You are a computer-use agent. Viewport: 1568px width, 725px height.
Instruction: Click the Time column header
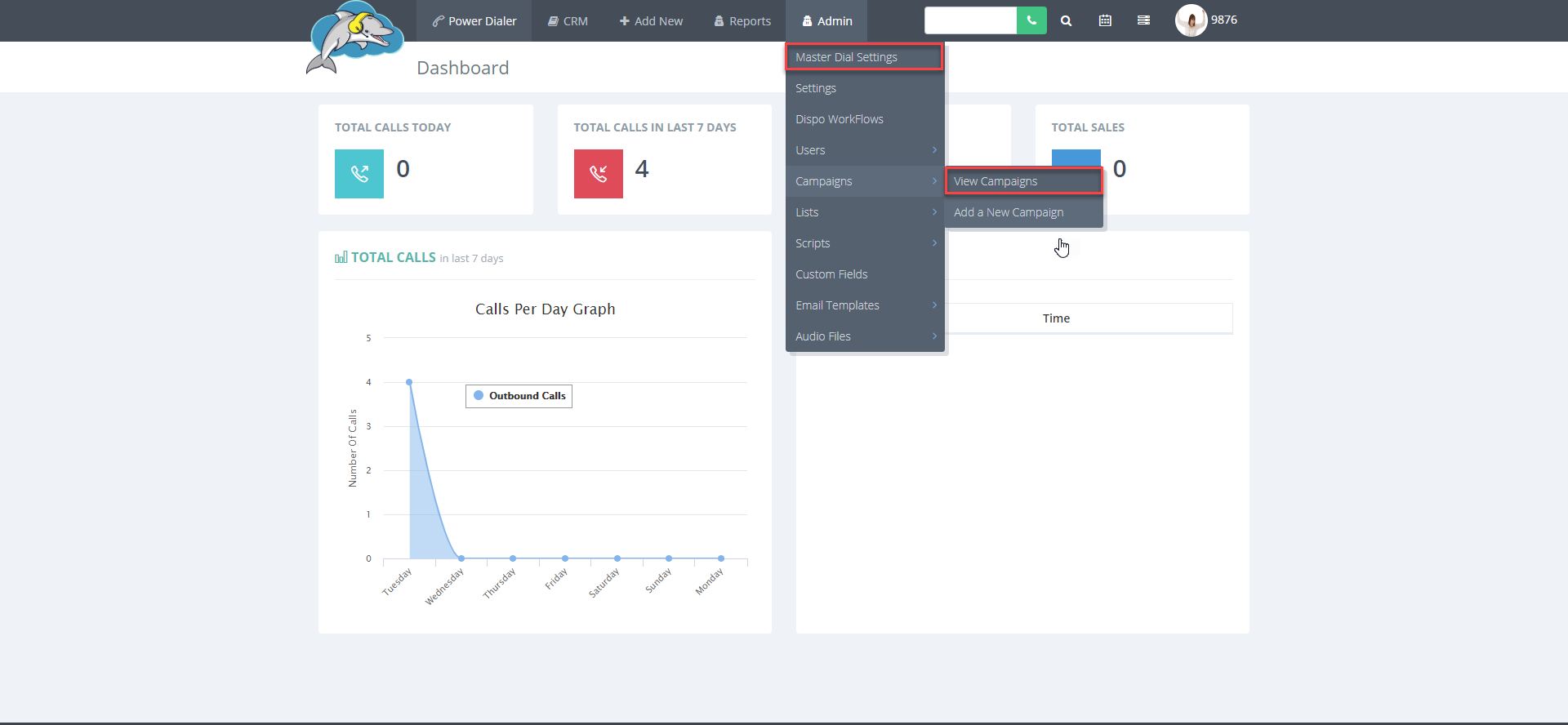pyautogui.click(x=1056, y=318)
